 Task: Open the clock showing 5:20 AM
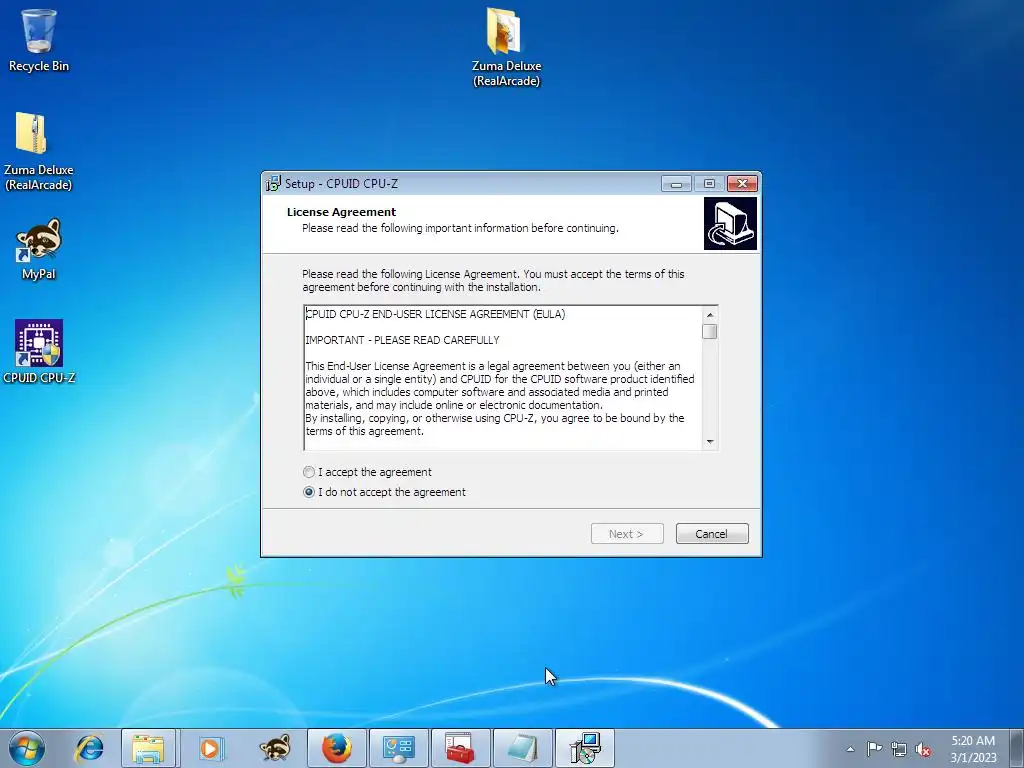[973, 749]
